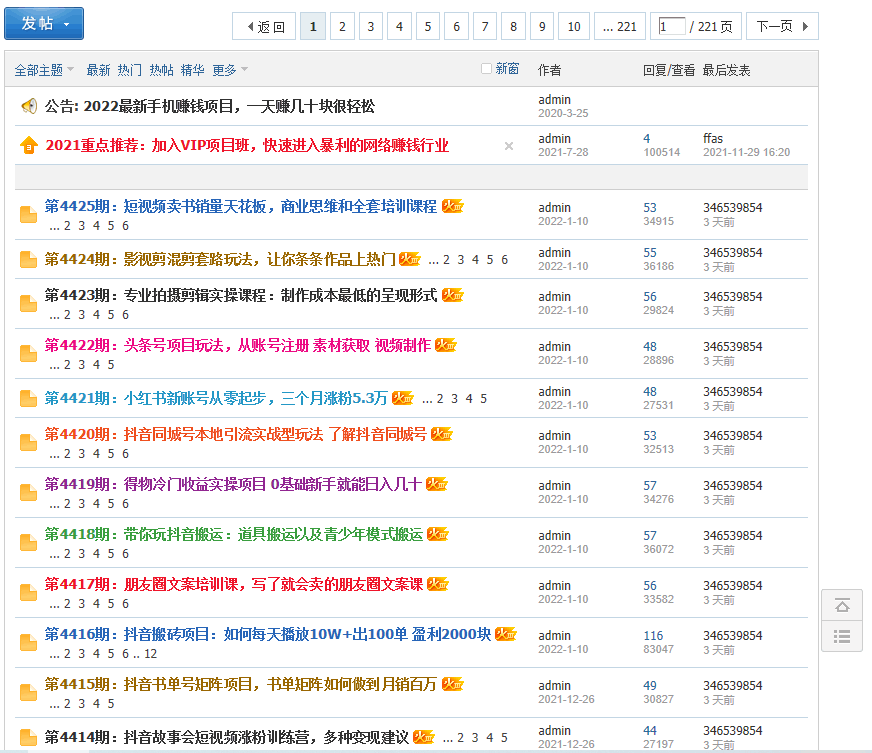Switch to the 最新 latest tab
The height and width of the screenshot is (753, 872).
click(x=98, y=70)
